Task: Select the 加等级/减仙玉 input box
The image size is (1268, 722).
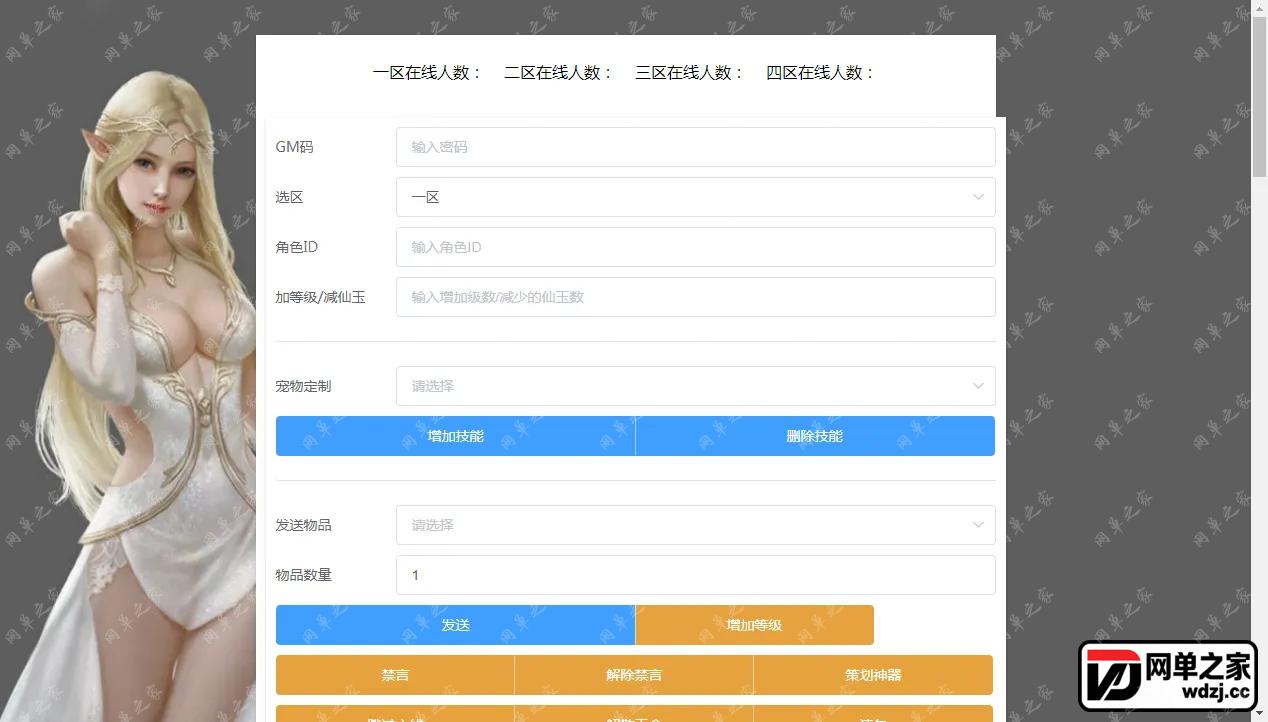Action: (695, 297)
